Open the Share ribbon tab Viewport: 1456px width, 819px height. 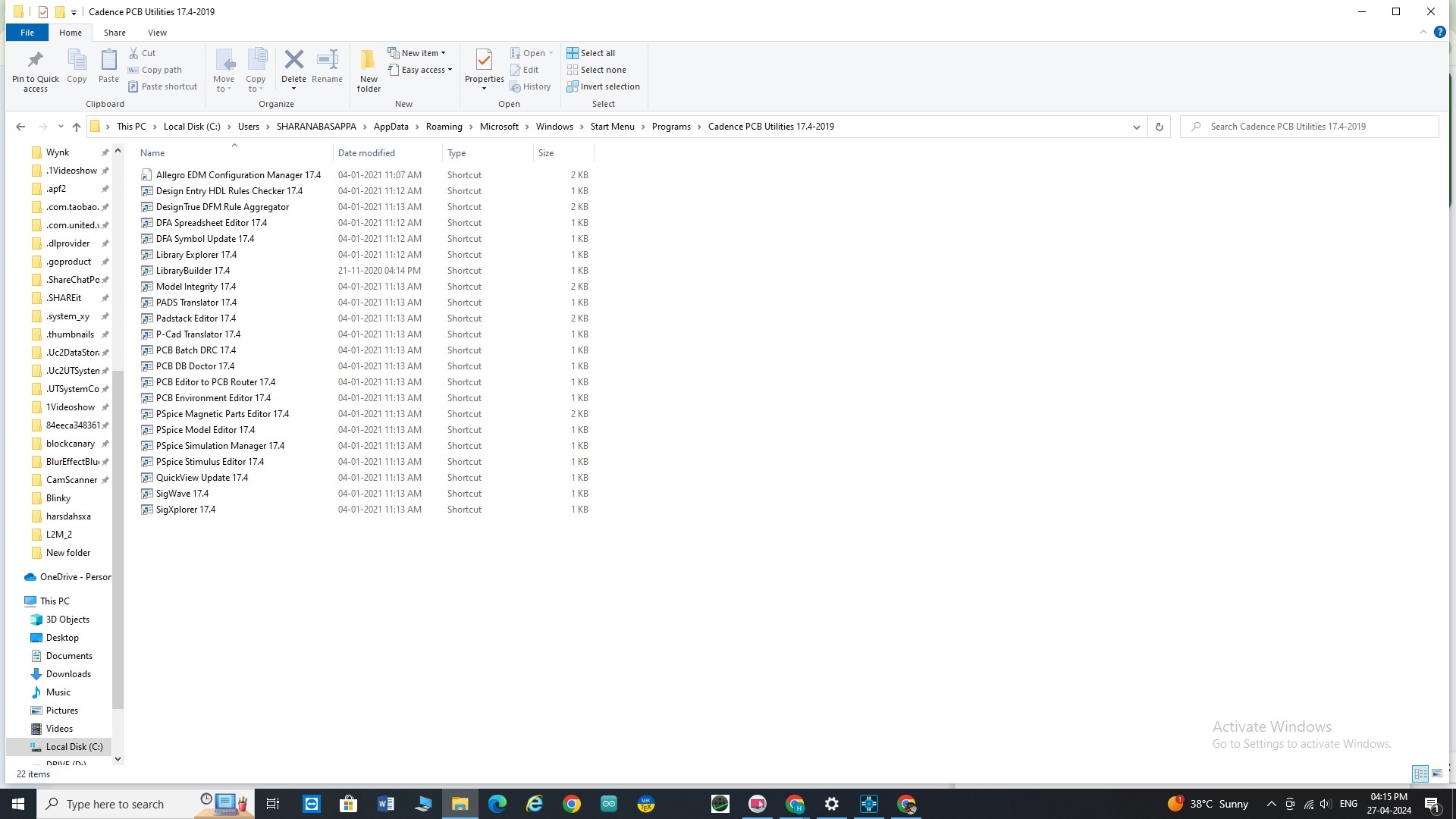pyautogui.click(x=115, y=33)
